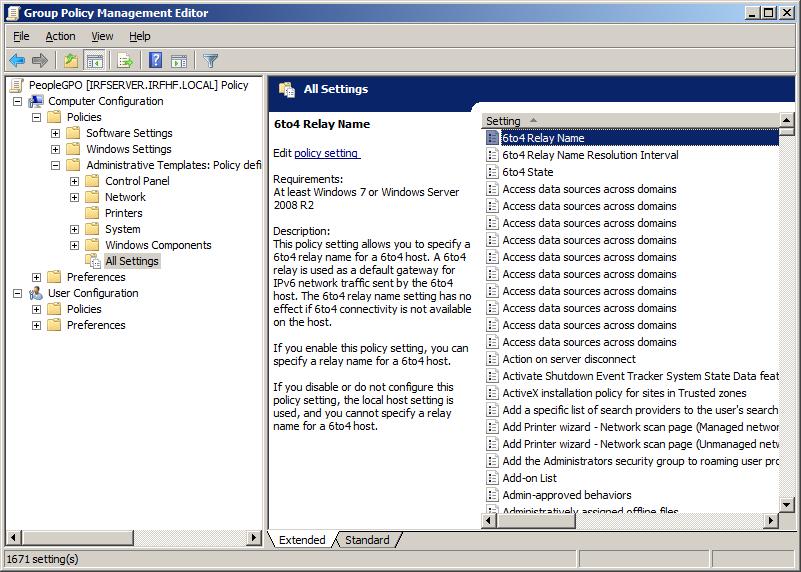This screenshot has height=572, width=801.
Task: Collapse the Administrative Templates node
Action: [x=55, y=165]
